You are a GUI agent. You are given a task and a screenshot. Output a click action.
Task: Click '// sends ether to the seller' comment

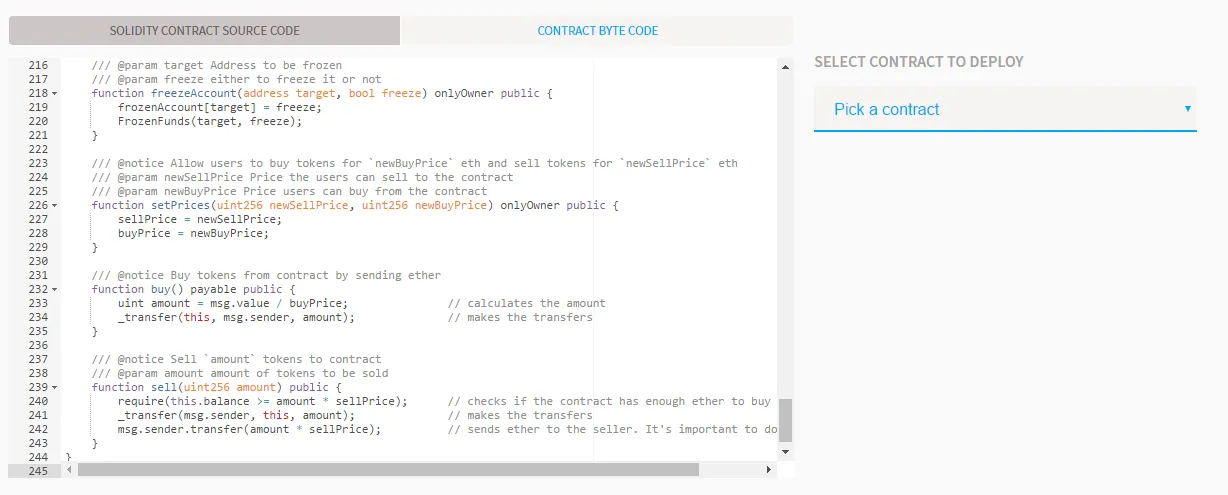click(x=613, y=429)
